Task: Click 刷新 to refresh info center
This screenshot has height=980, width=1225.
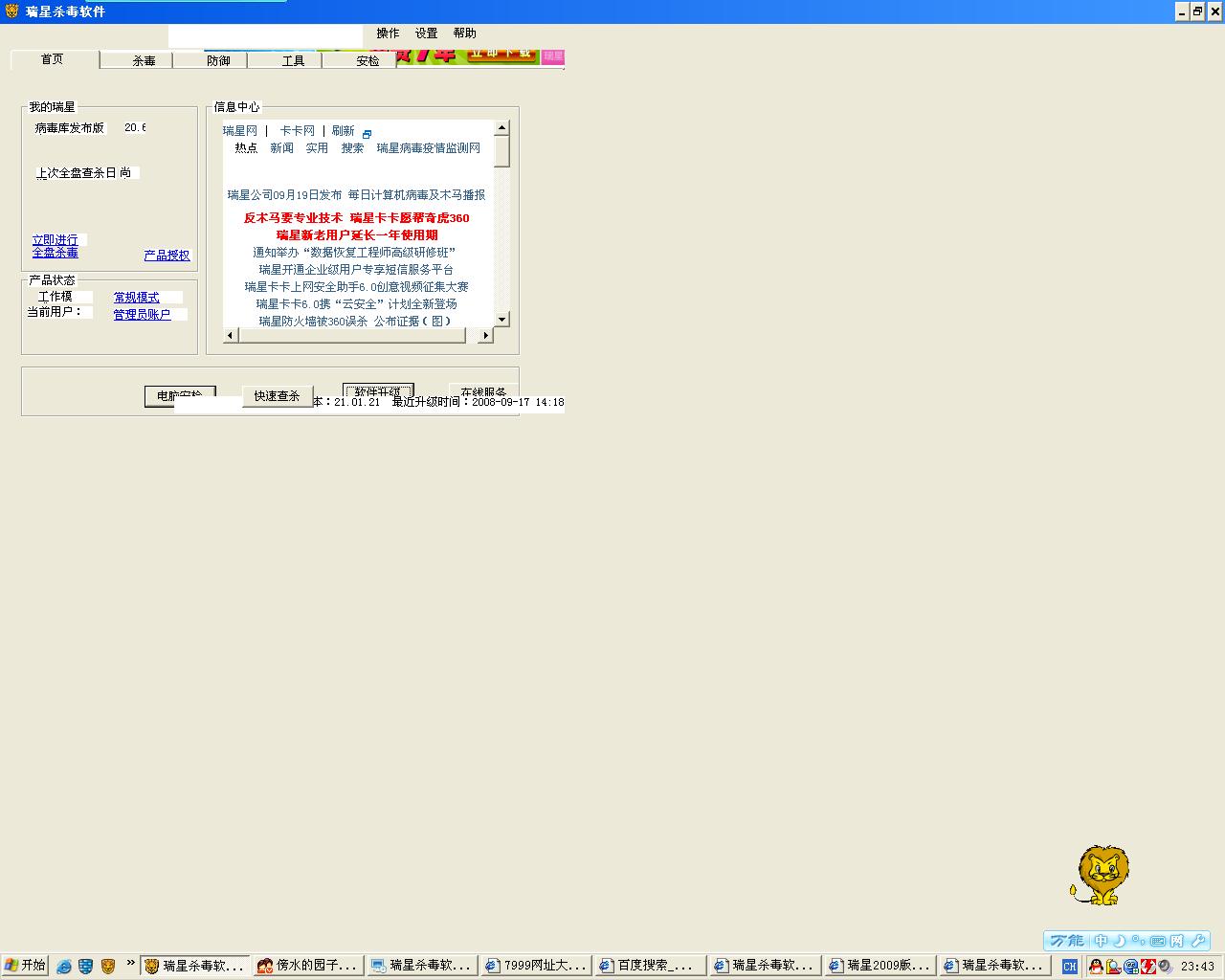Action: 344,131
